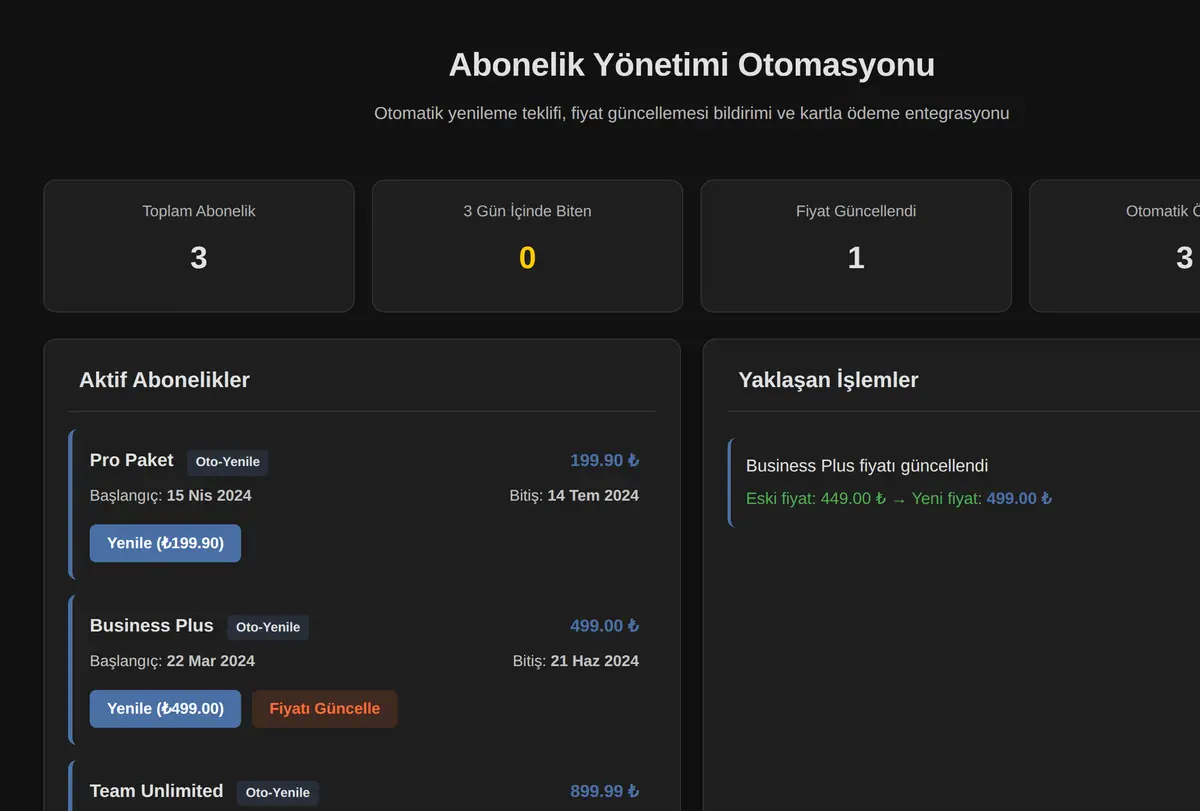Click the new price 499.00 ₺ in the notice
This screenshot has height=811, width=1200.
1019,498
